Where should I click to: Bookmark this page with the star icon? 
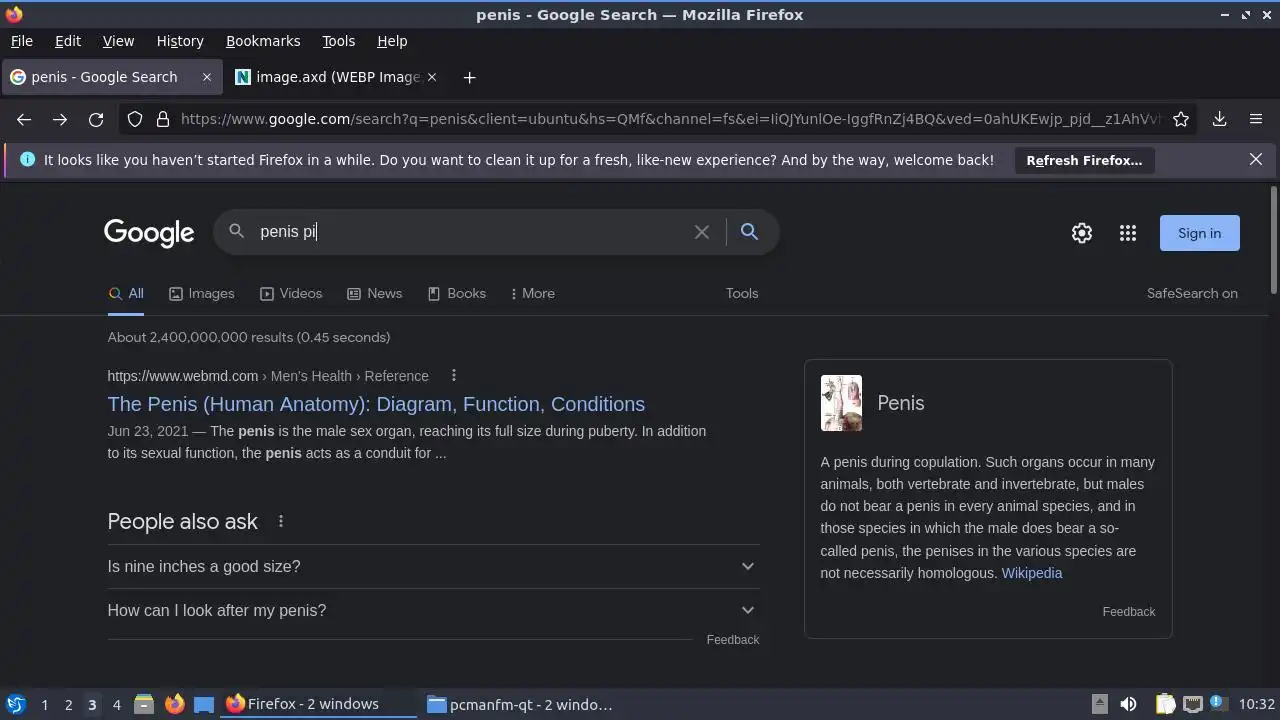[x=1181, y=119]
